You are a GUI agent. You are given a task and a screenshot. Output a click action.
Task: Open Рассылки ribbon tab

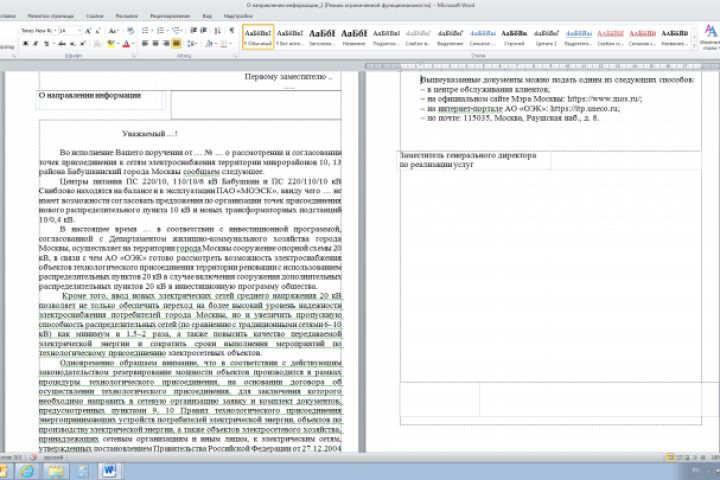point(127,16)
